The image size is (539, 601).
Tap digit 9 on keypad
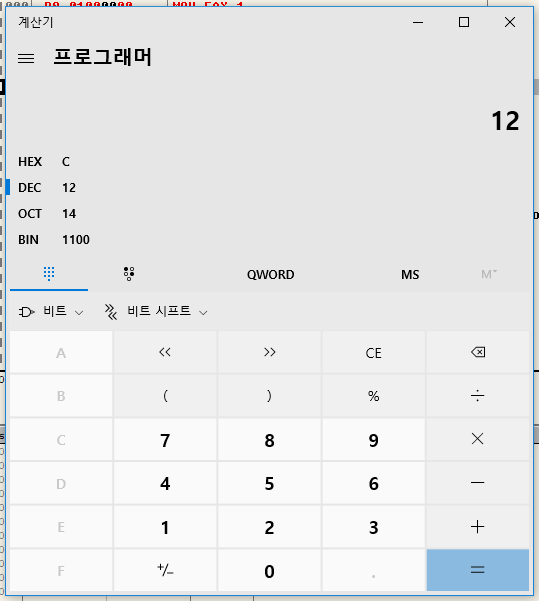374,439
